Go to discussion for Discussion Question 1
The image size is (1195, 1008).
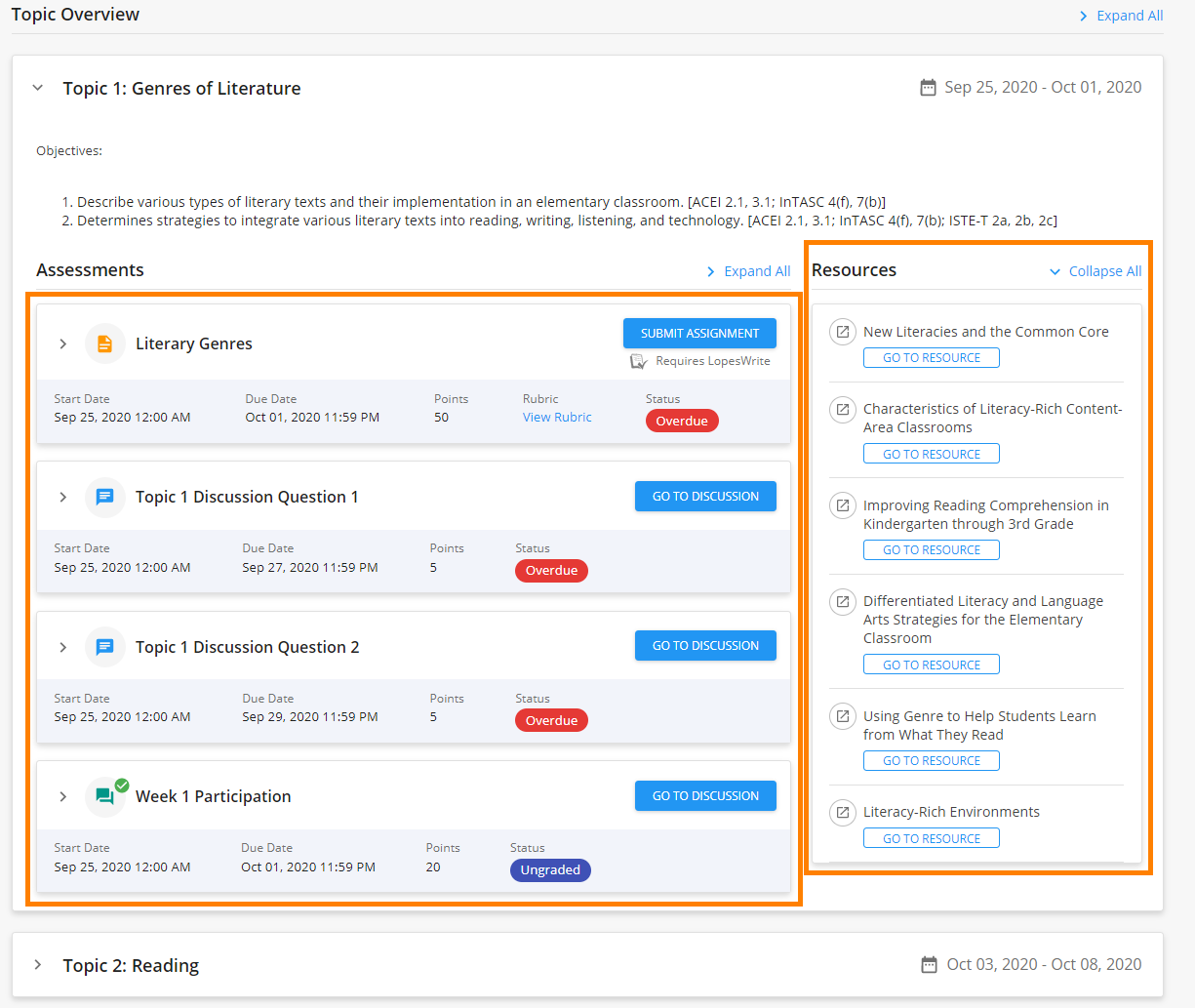[705, 496]
